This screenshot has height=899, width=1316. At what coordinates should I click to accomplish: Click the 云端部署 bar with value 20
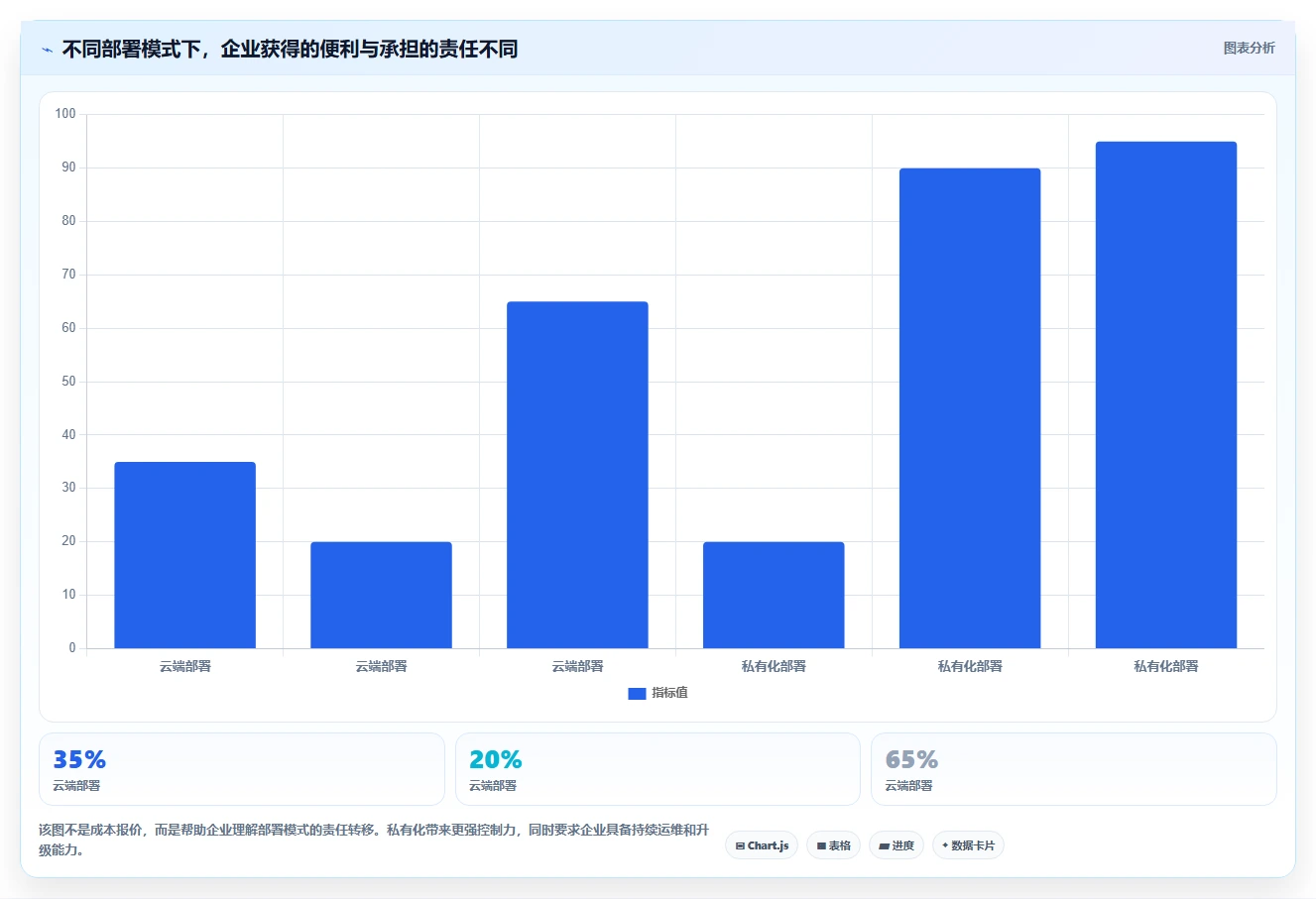pos(381,595)
